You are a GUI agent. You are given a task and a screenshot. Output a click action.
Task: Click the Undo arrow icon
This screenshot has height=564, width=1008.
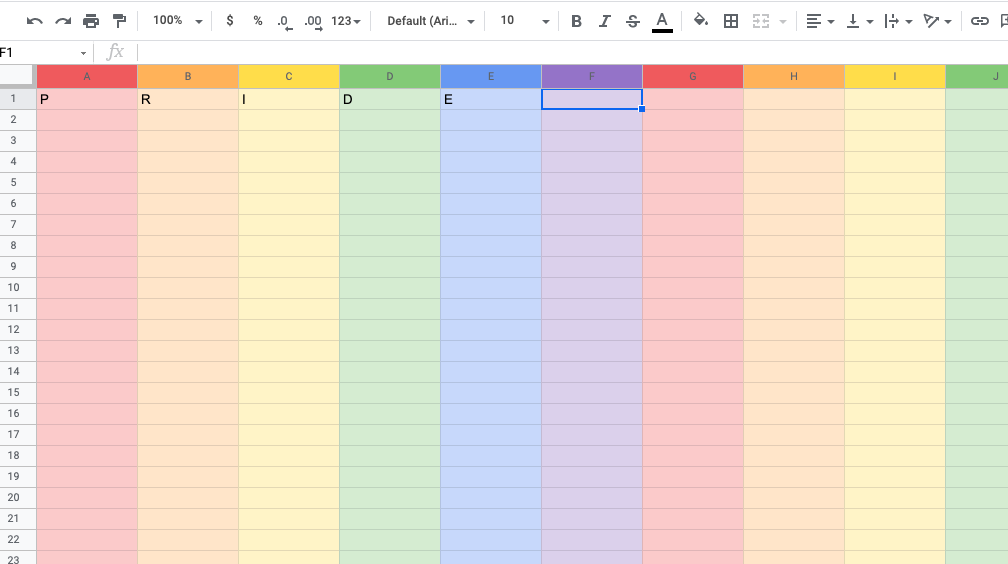(34, 21)
